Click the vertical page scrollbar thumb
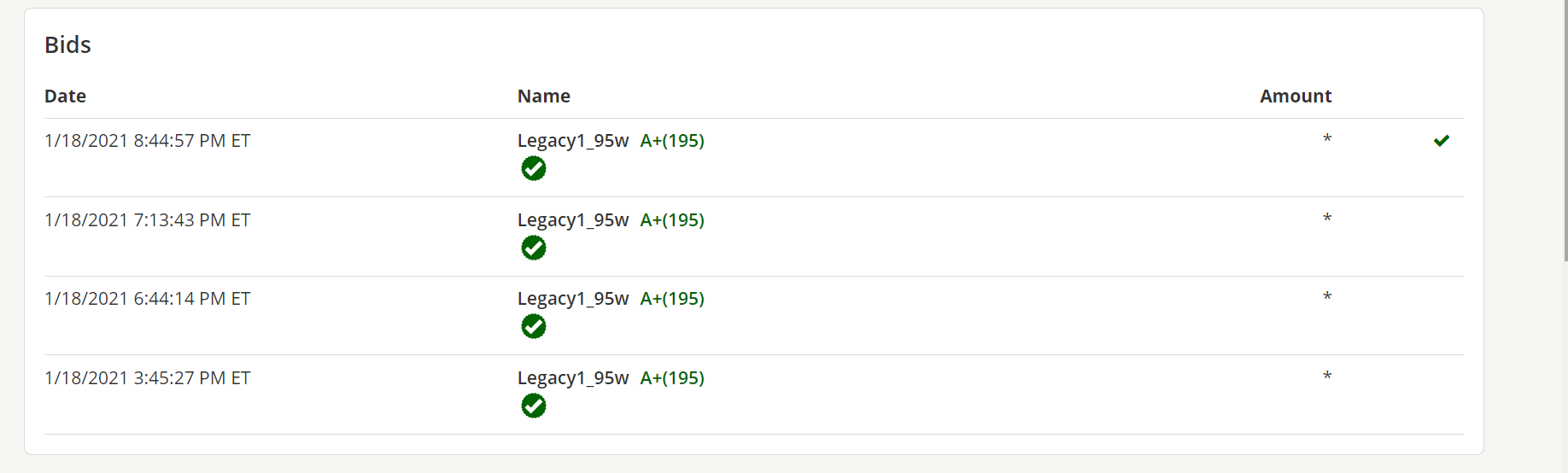 [1565, 130]
